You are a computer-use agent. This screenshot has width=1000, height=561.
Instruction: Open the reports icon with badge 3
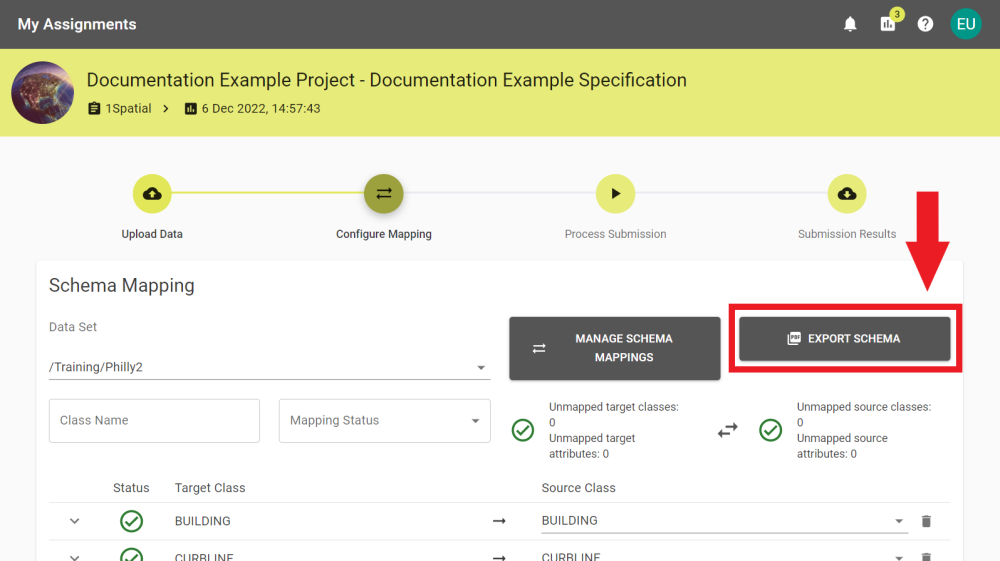888,24
